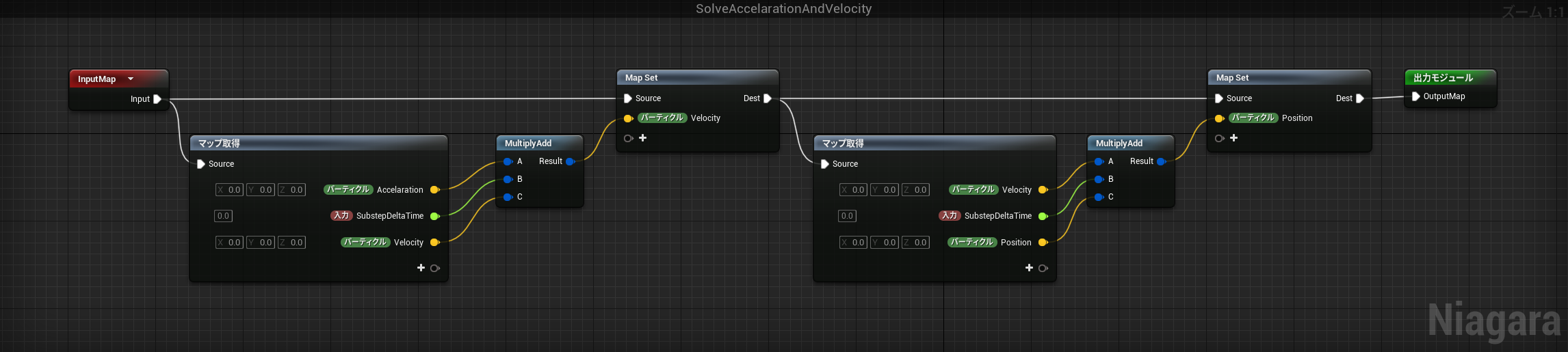Select the first Map Set node header
This screenshot has width=1568, height=352.
(x=698, y=78)
